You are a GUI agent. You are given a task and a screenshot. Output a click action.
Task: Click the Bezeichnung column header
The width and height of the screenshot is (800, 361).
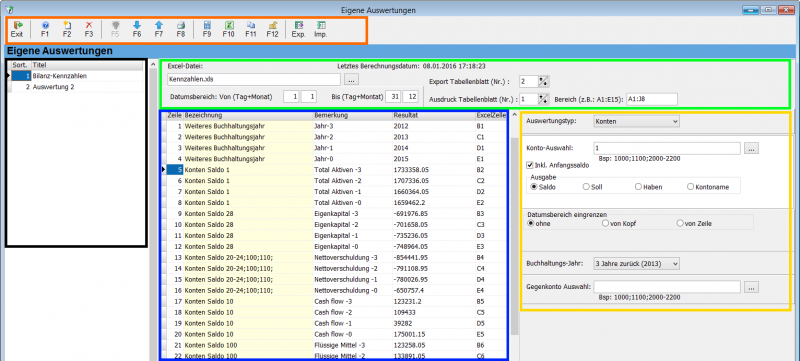[248, 116]
